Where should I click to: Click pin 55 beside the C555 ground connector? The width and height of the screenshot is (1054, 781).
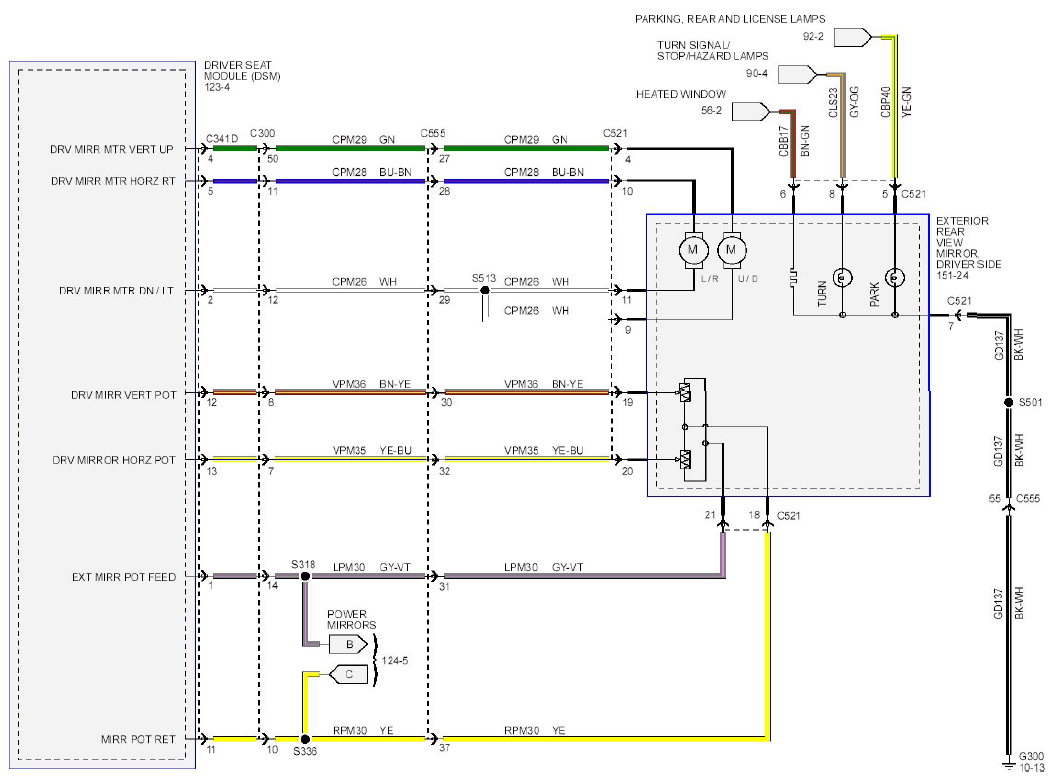pos(995,499)
